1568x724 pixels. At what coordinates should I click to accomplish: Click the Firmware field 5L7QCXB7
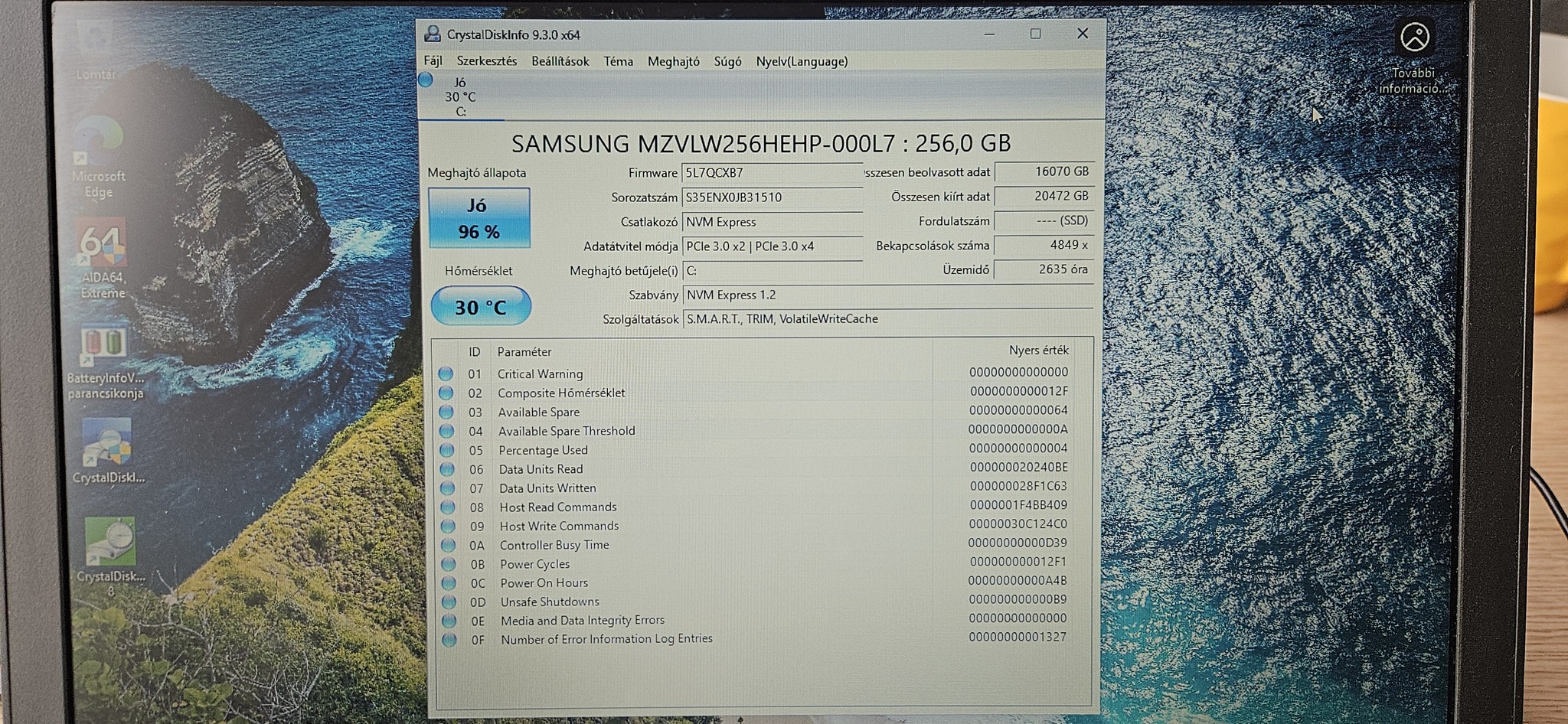[772, 173]
